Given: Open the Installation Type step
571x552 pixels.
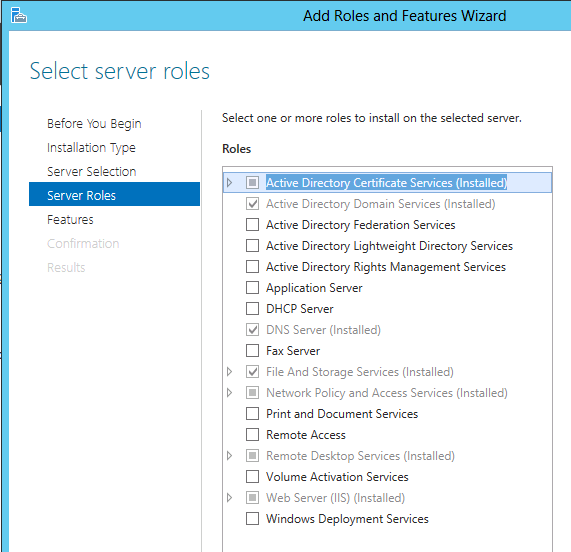Looking at the screenshot, I should (91, 148).
